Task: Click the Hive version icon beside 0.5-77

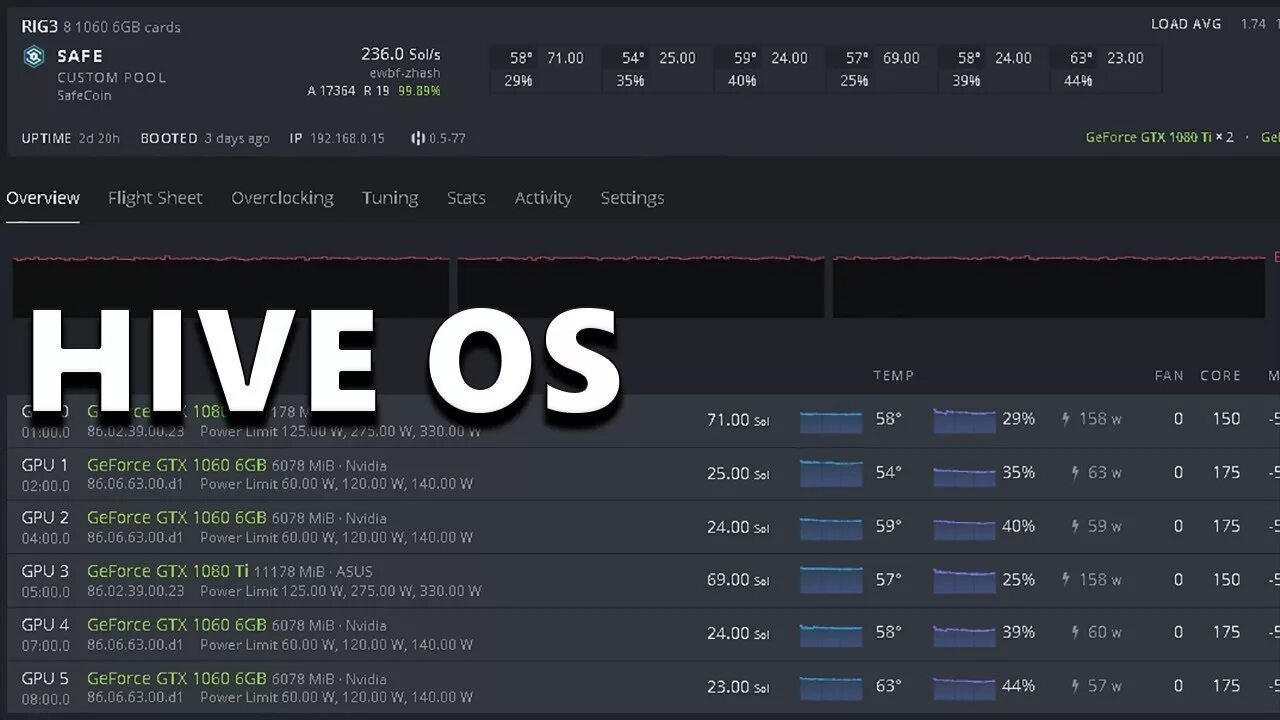Action: tap(418, 138)
